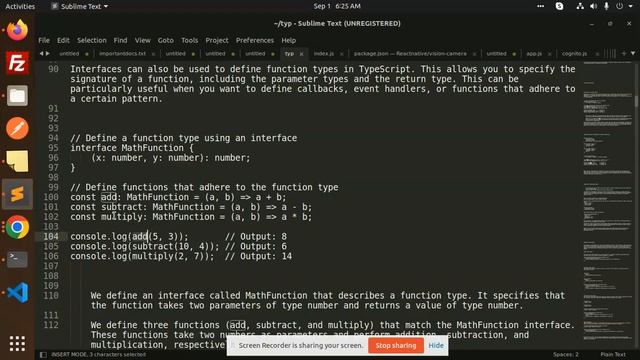Launch Google Chrome from the dock
640x360 pixels.
[x=17, y=227]
